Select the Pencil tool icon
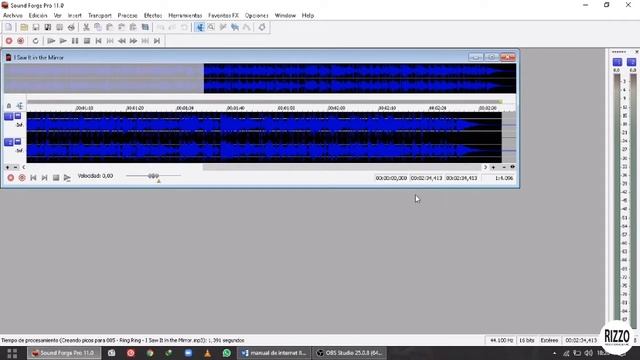Image resolution: width=640 pixels, height=360 pixels. 223,27
